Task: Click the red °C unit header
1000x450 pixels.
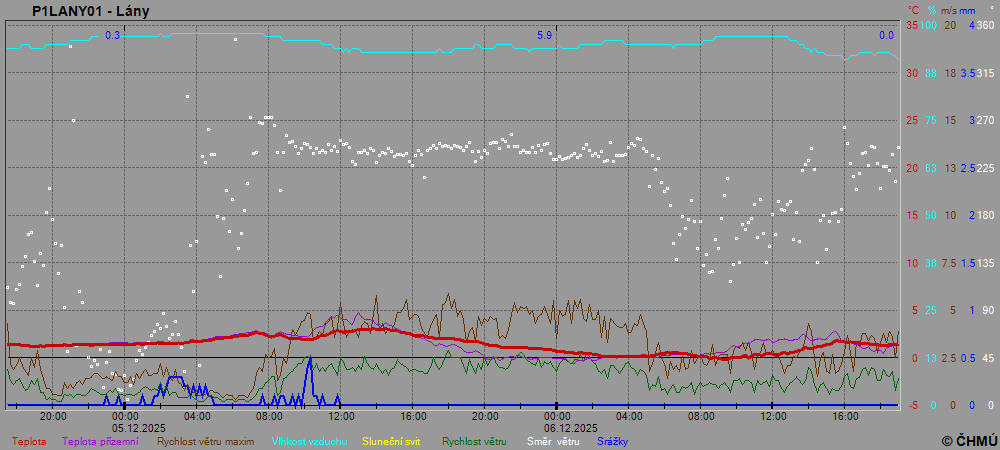Action: pos(912,10)
